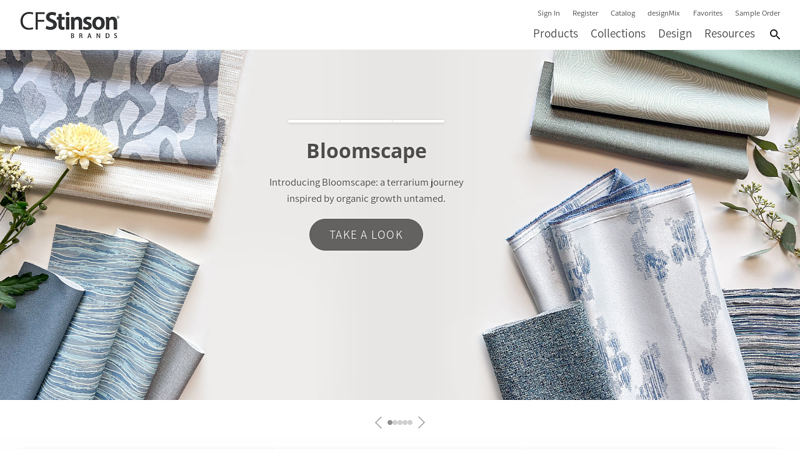Advance to next carousel slide arrow
The image size is (800, 450).
coord(421,422)
